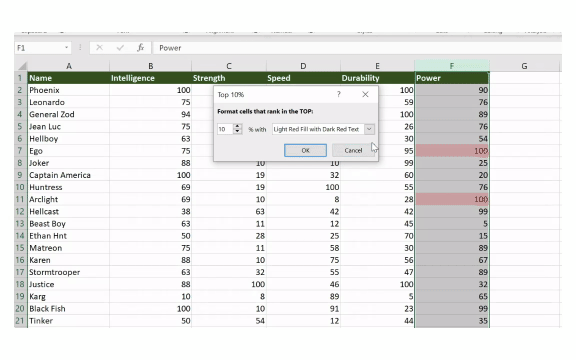Click Beast Boy's Power value 5
Viewport: 576px width, 360px height.
click(x=452, y=224)
